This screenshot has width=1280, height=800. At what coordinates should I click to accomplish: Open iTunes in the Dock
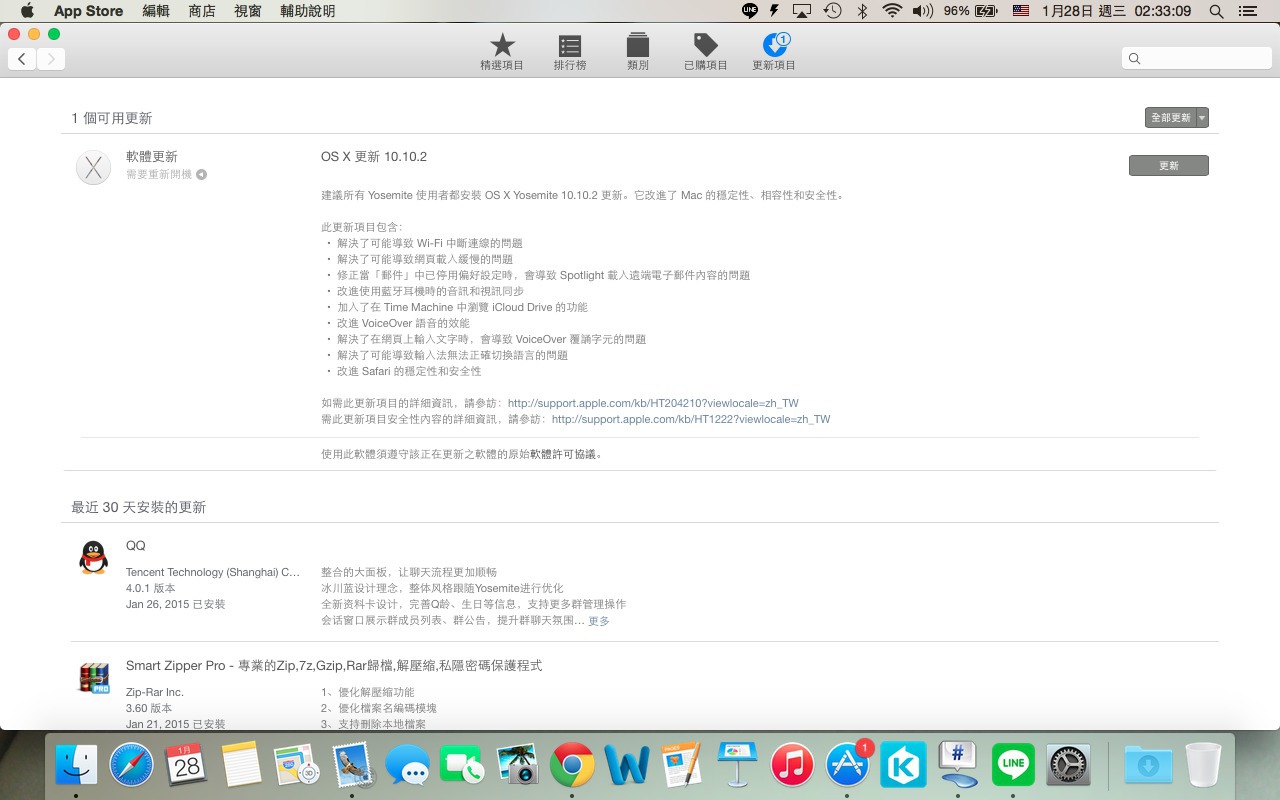[792, 766]
